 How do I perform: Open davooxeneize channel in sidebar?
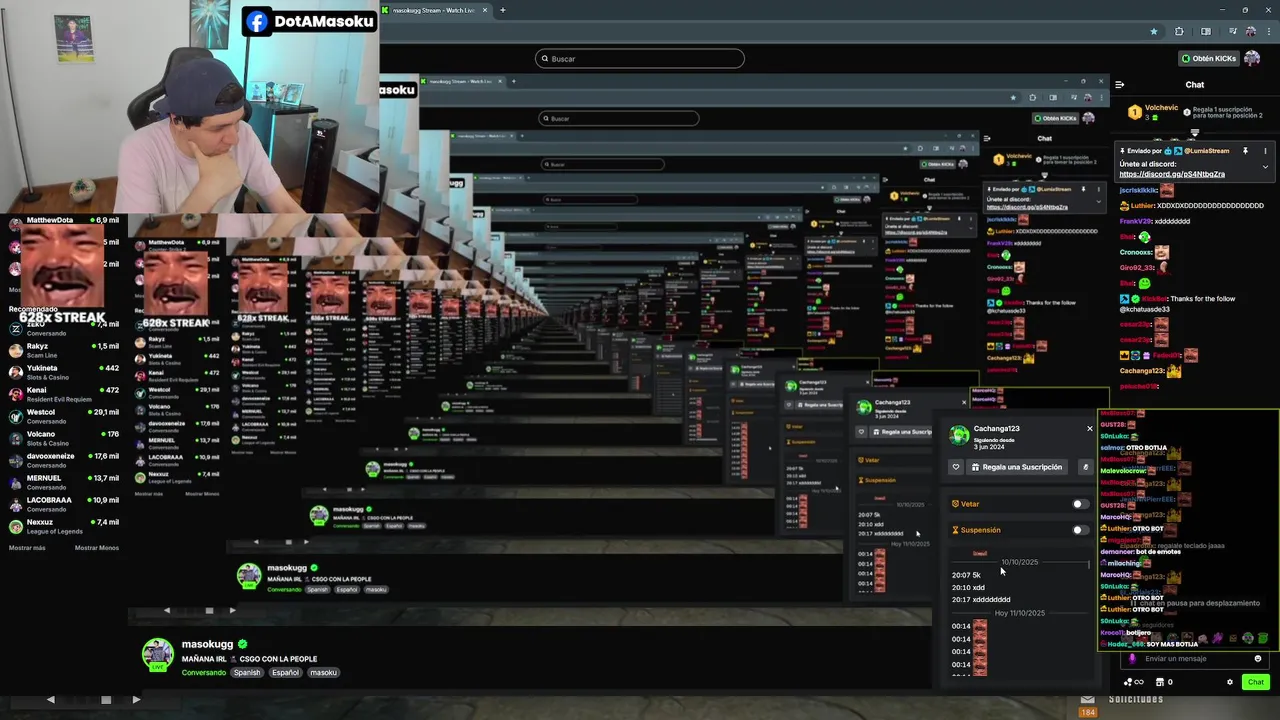coord(64,460)
